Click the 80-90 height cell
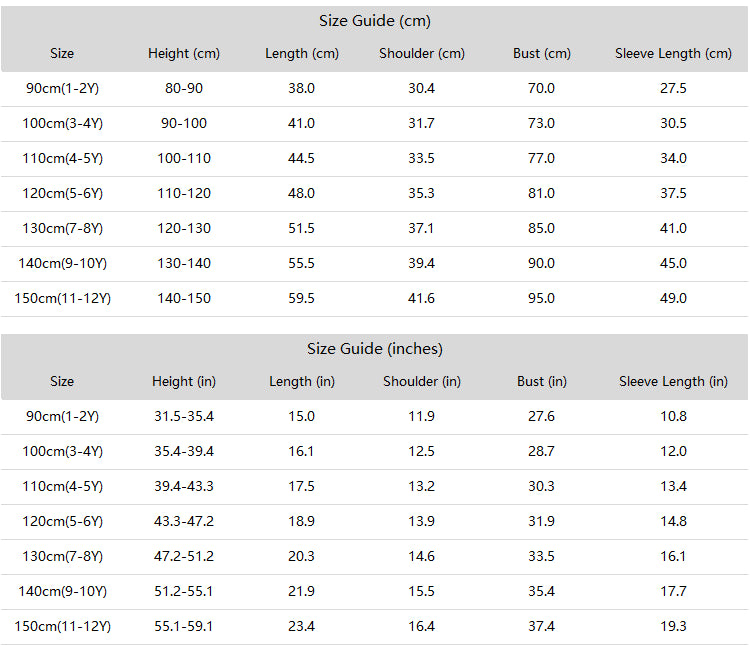Image resolution: width=750 pixels, height=648 pixels. click(184, 88)
